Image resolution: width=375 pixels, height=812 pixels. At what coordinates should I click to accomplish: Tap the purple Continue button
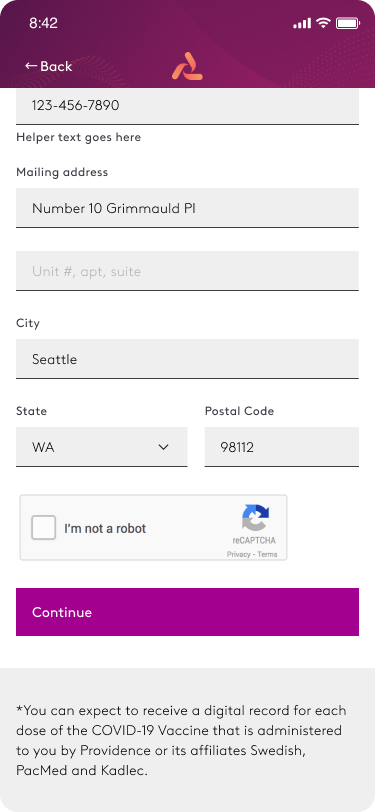coord(188,612)
